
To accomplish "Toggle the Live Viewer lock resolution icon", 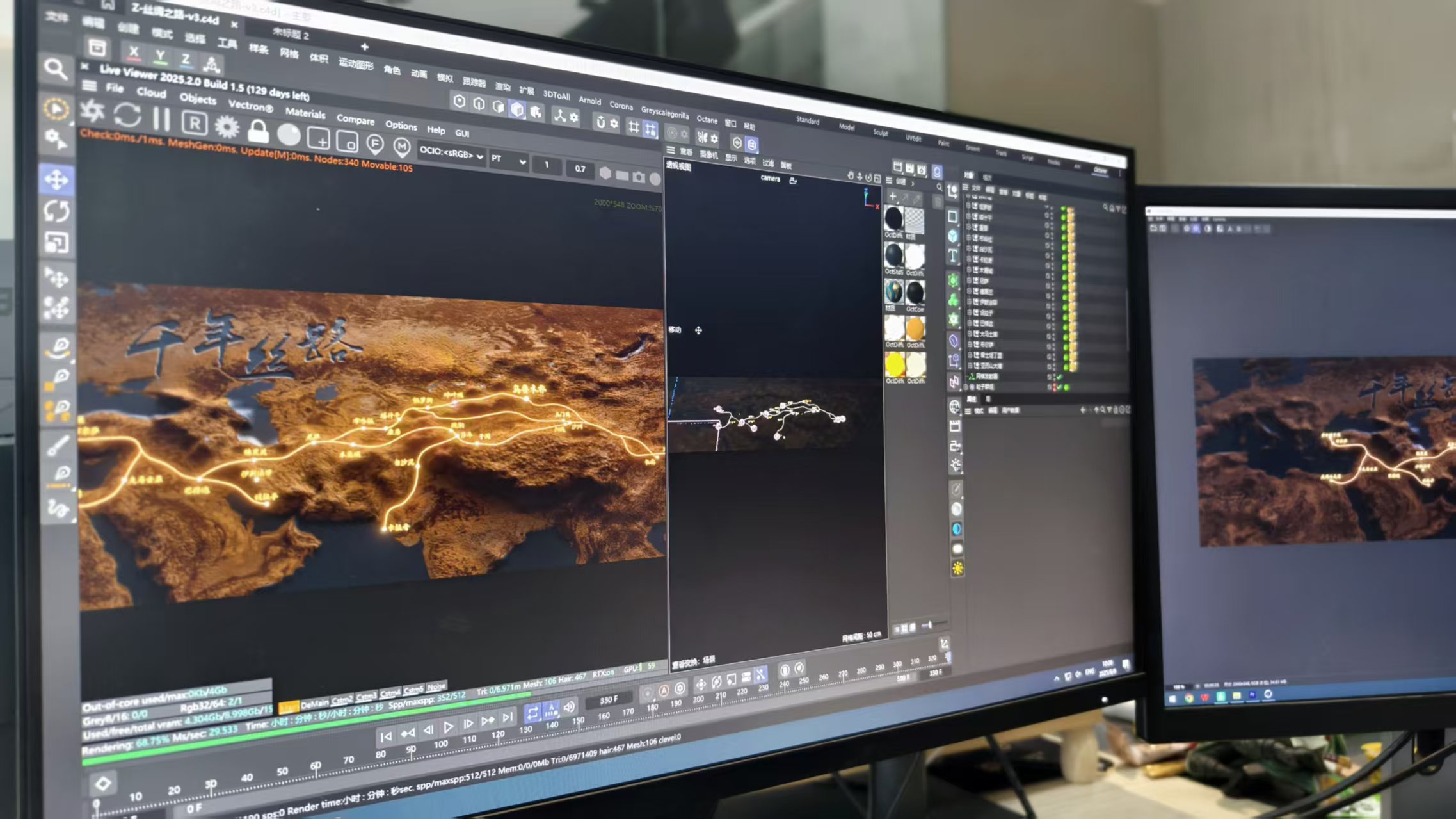I will click(258, 132).
